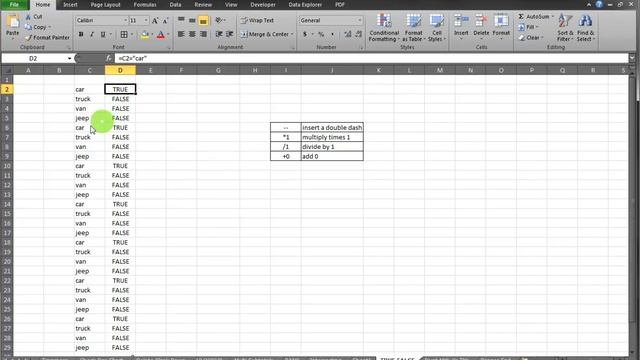Open the File tab
Viewport: 640px width, 360px height.
[x=14, y=4]
